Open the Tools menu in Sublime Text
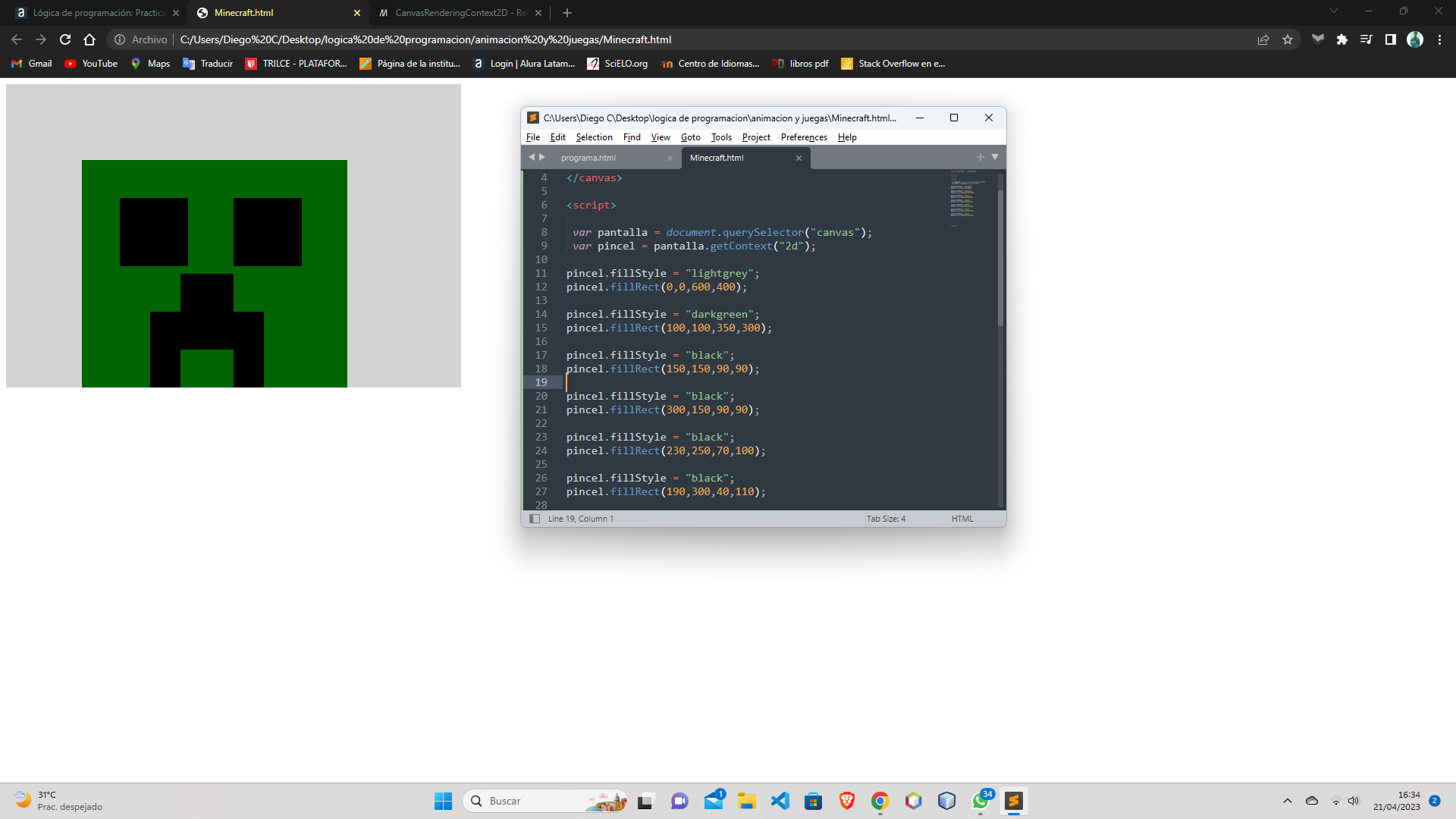This screenshot has height=819, width=1456. coord(721,137)
